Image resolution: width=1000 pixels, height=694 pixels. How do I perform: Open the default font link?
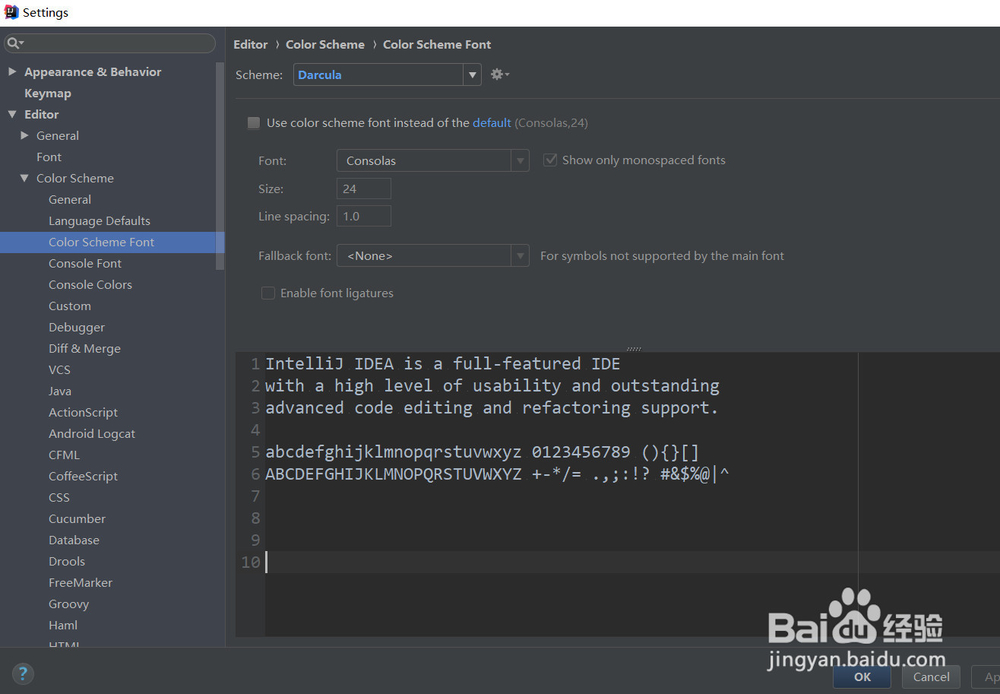(492, 122)
